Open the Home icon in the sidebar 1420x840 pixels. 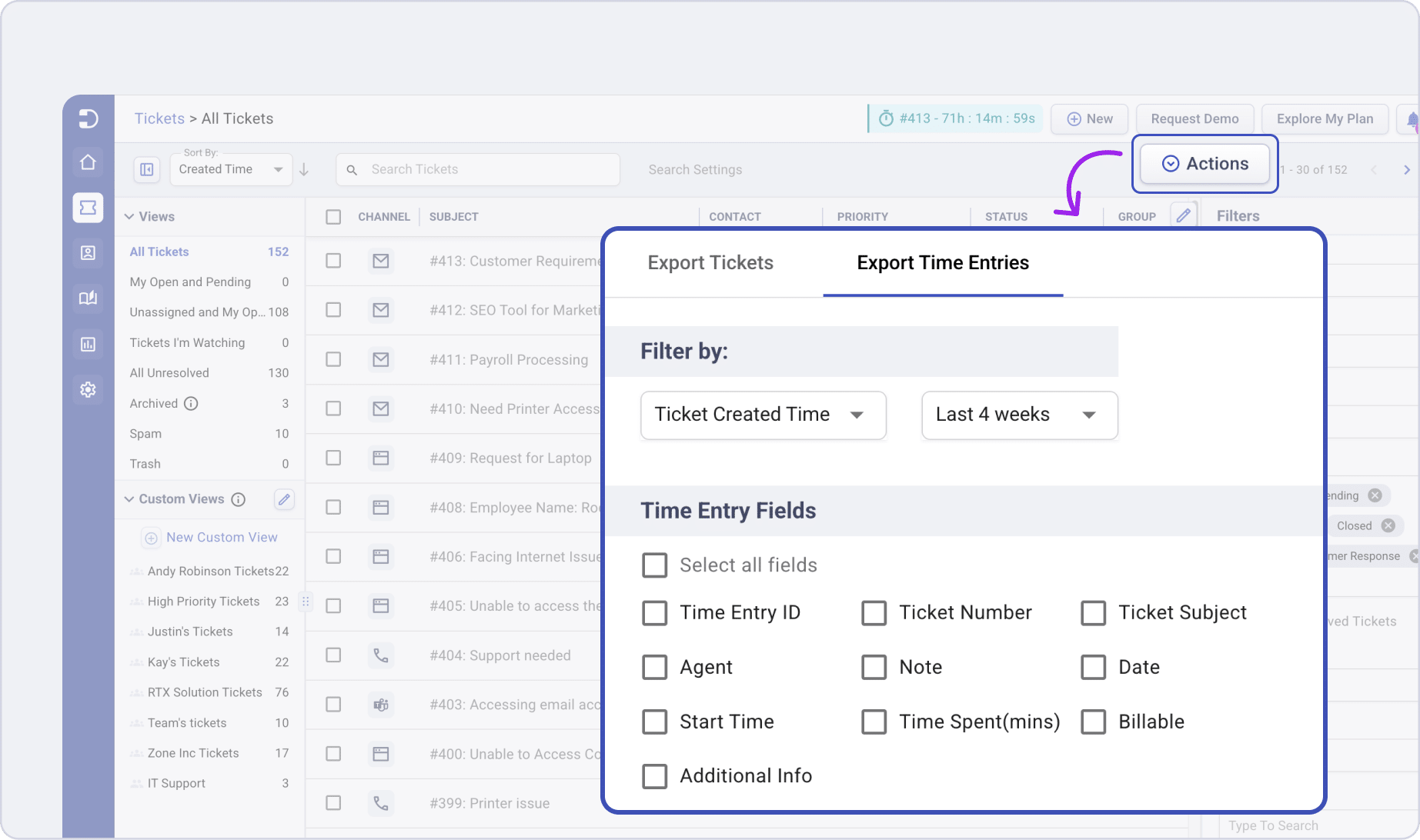88,162
